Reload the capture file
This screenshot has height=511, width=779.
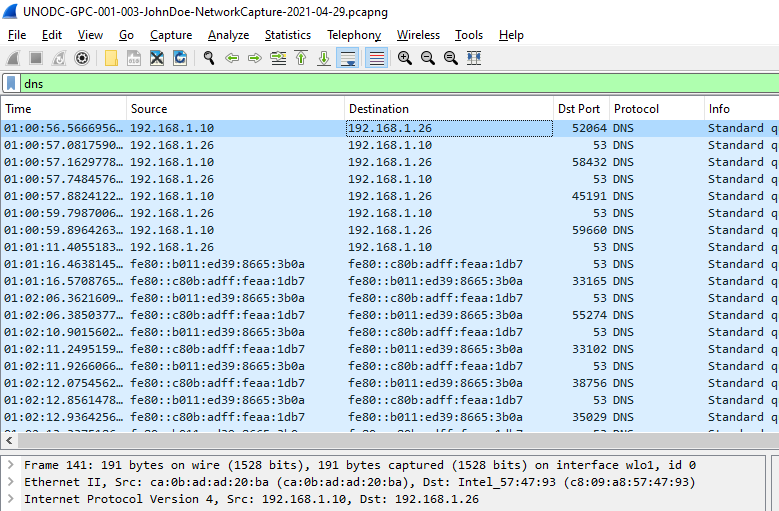pos(180,58)
